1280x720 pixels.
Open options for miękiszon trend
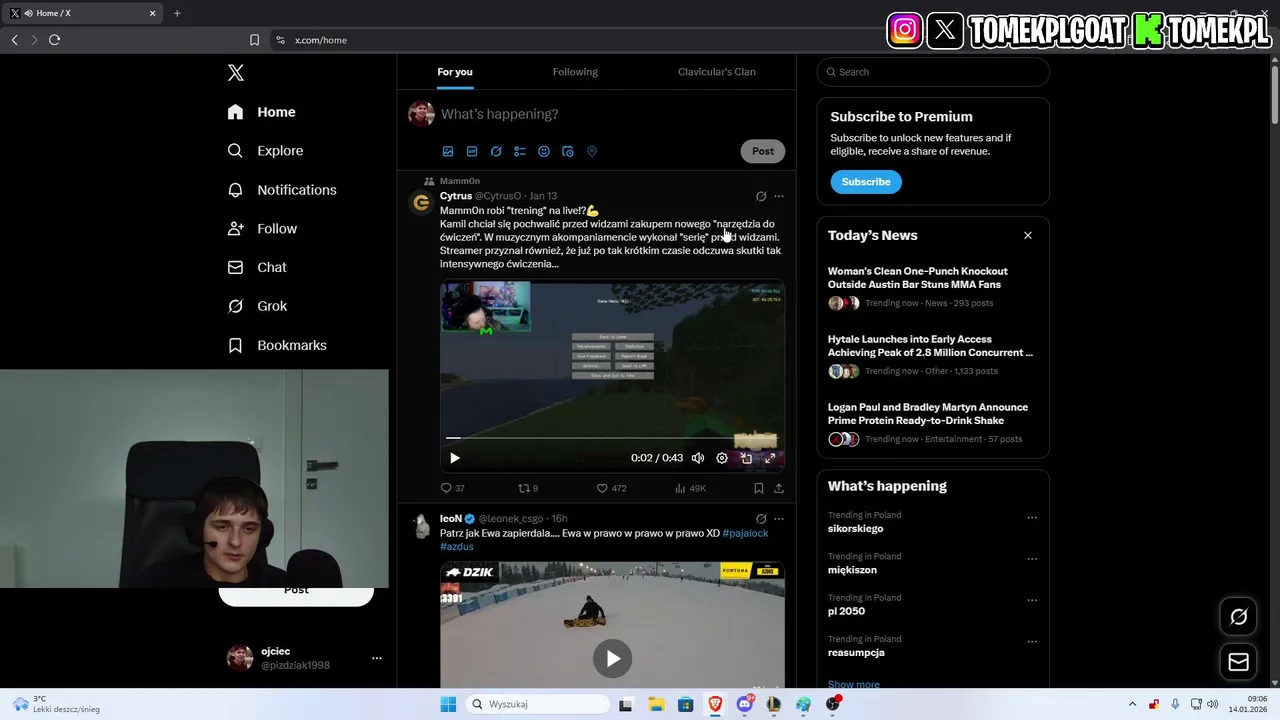pos(1032,559)
